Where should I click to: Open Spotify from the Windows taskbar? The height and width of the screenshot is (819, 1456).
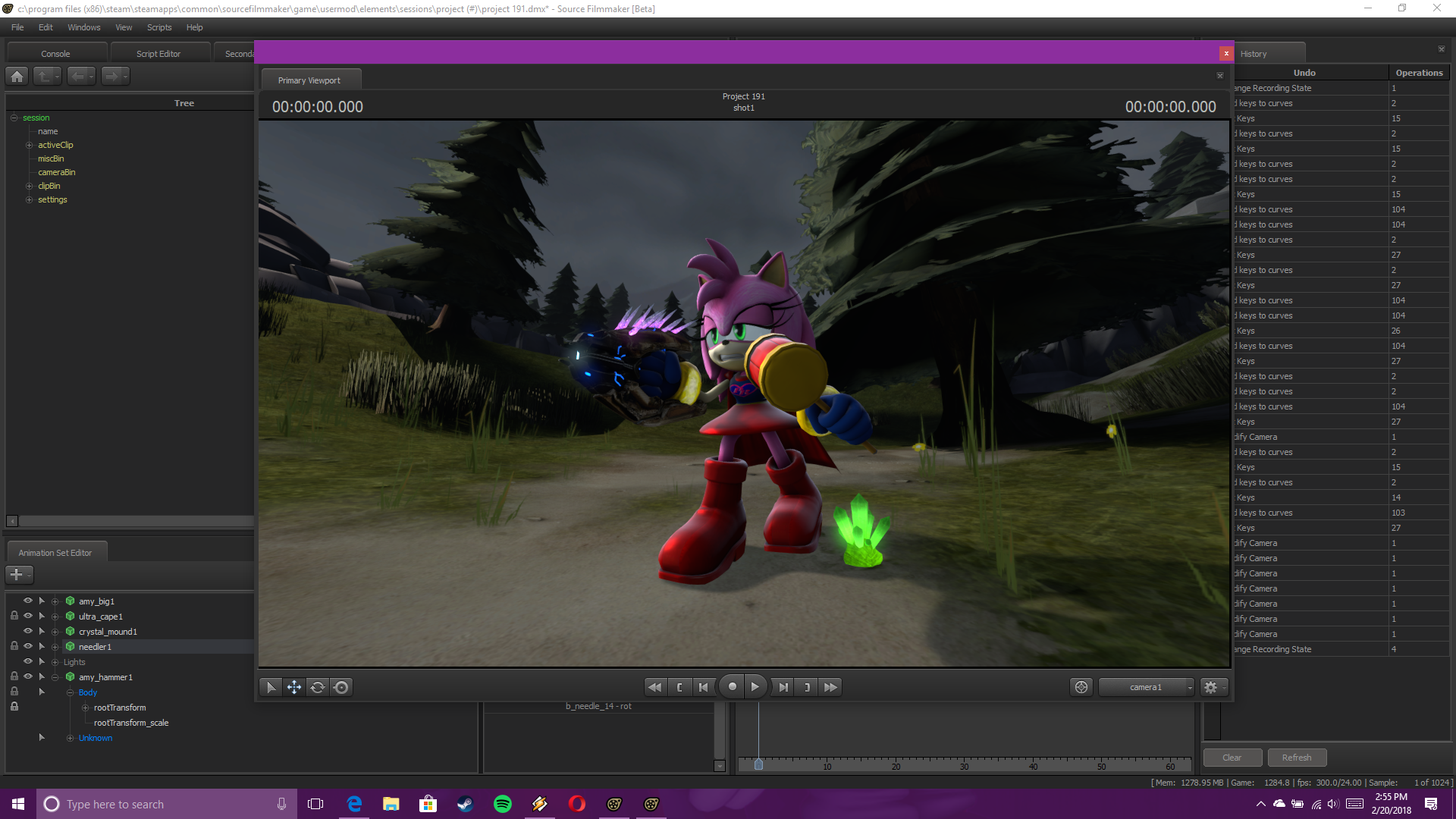click(x=503, y=804)
